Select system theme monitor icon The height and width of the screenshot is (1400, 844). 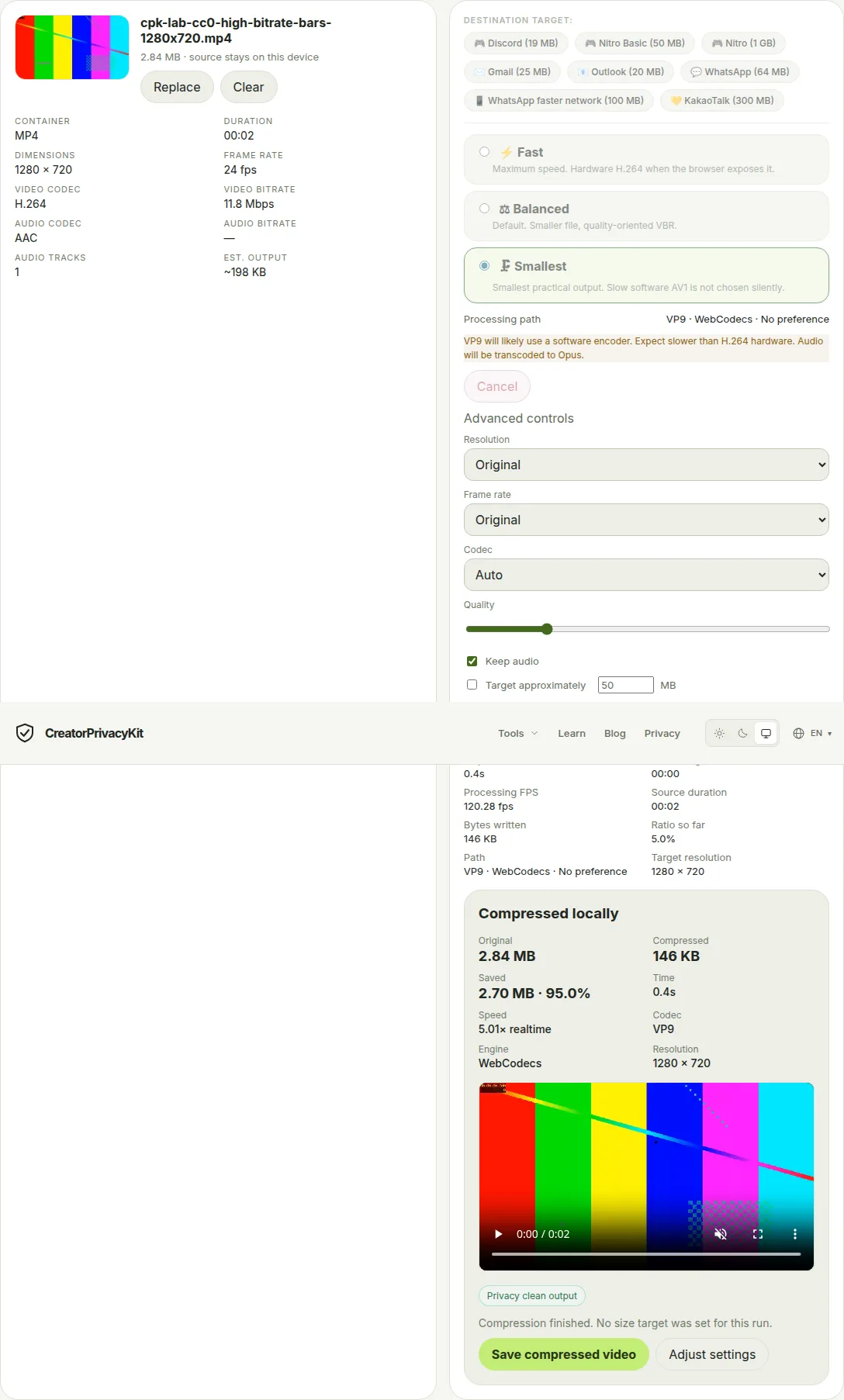766,733
